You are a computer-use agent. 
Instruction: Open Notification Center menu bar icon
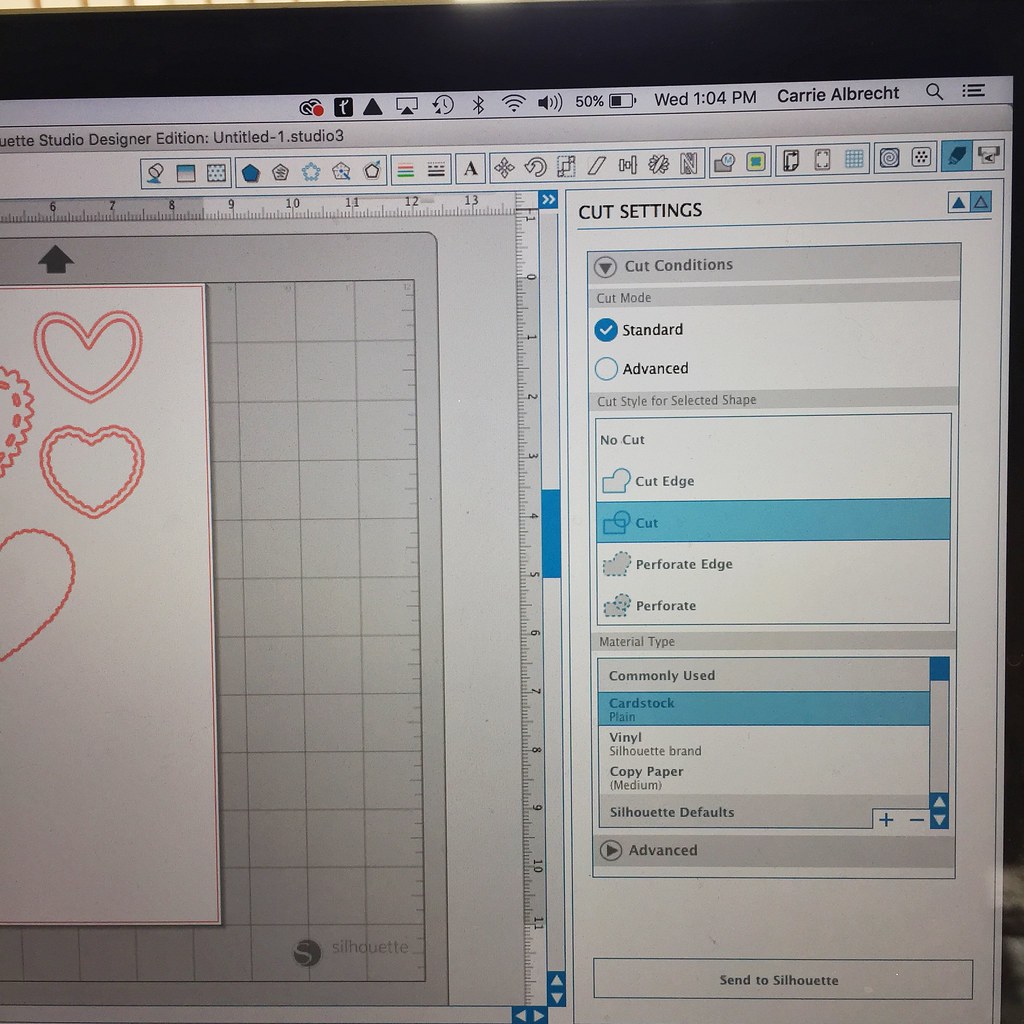973,91
